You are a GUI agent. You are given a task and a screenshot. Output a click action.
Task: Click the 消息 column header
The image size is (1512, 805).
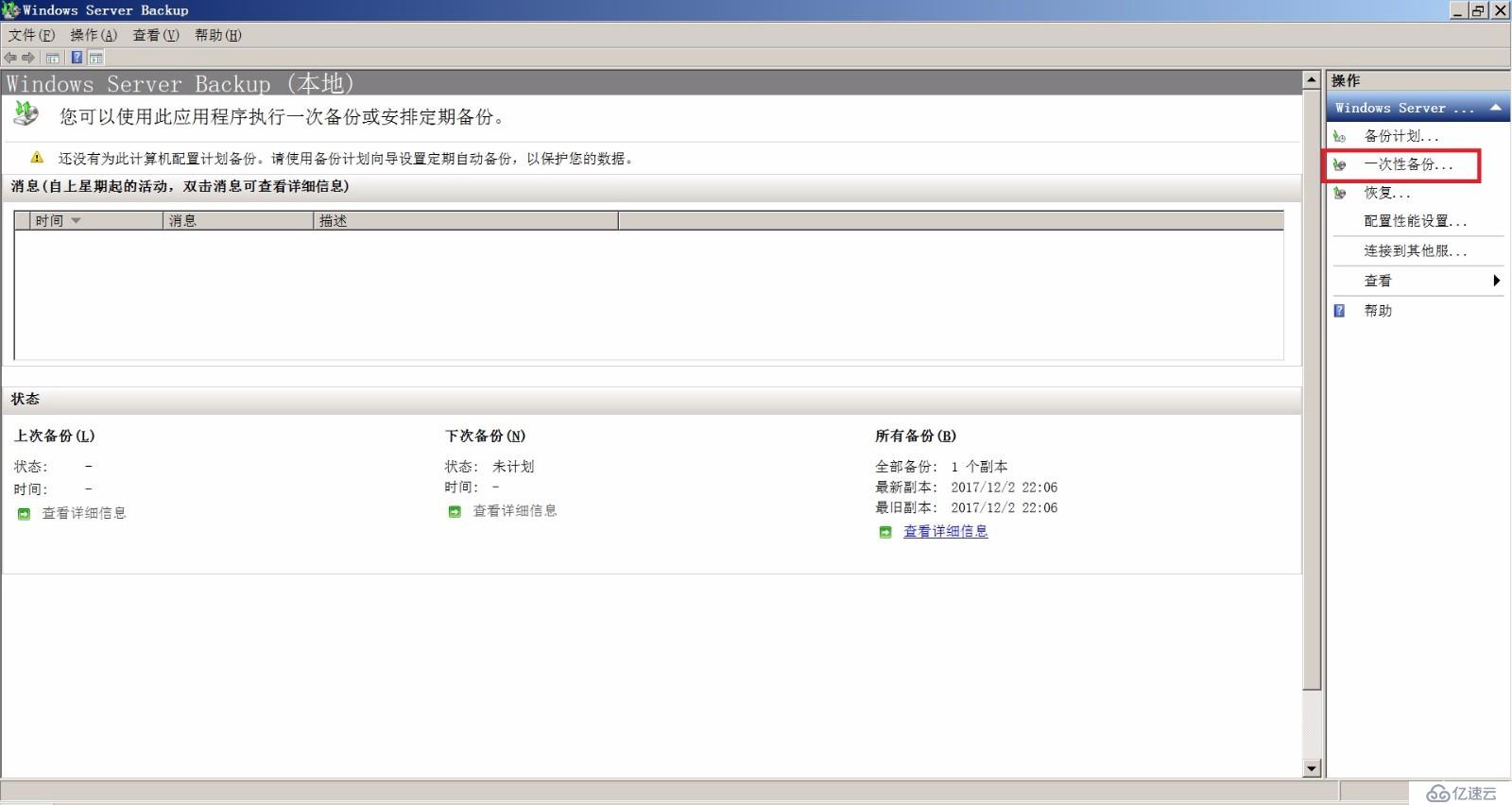click(x=238, y=220)
